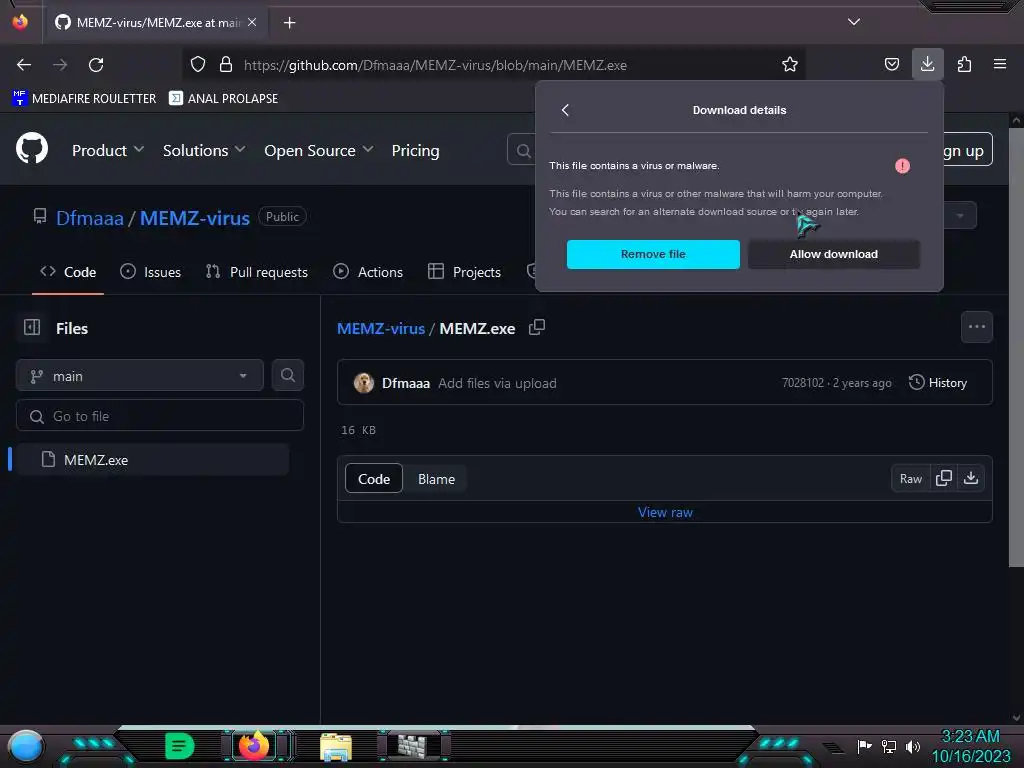Open File Explorer from taskbar
Image resolution: width=1024 pixels, height=768 pixels.
point(336,746)
